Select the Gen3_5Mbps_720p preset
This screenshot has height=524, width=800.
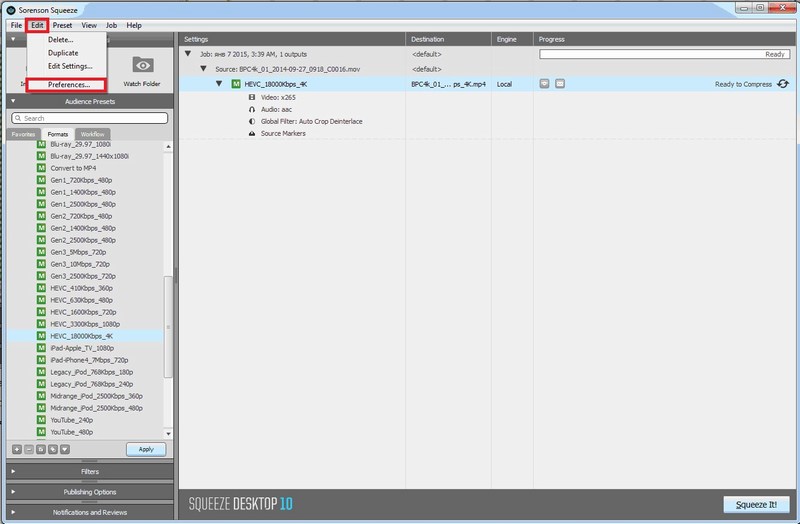tap(85, 252)
